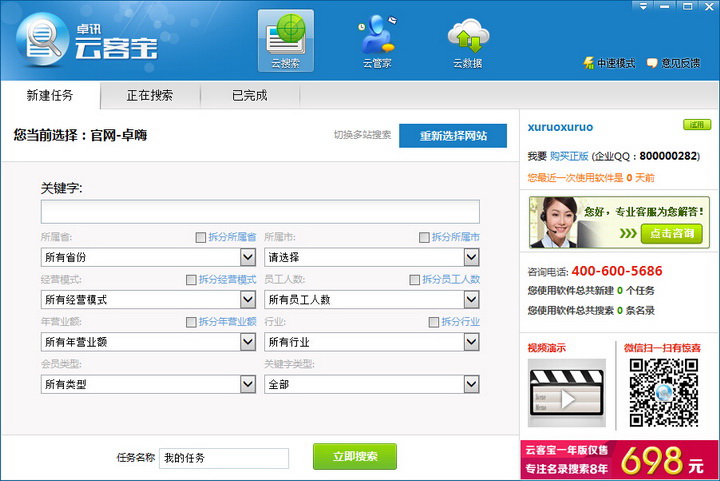The image size is (720, 481).
Task: Click the 试用 trial badge
Action: [697, 124]
